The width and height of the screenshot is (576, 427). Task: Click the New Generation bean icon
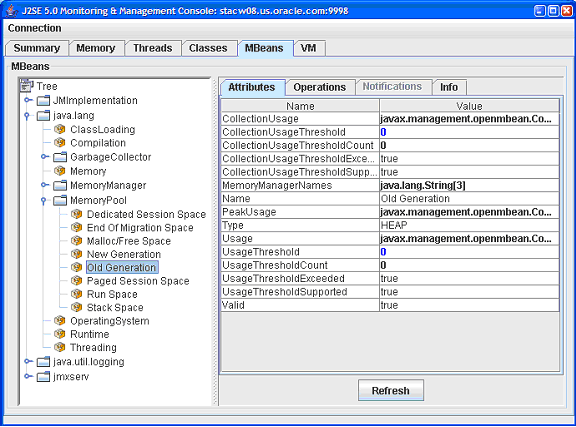coord(76,254)
